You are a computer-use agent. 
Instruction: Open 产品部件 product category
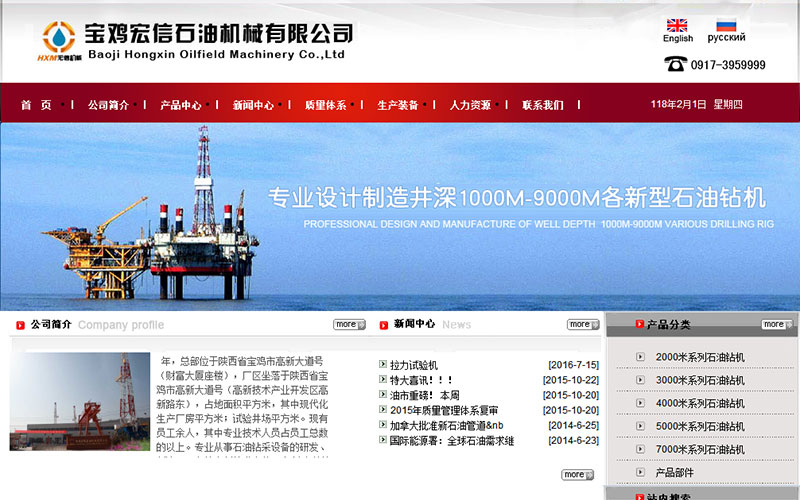pos(674,472)
